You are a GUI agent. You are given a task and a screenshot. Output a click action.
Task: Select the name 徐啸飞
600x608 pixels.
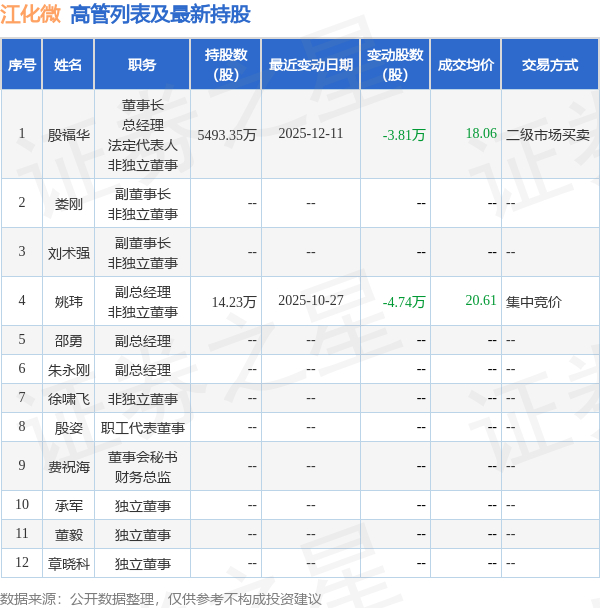69,399
